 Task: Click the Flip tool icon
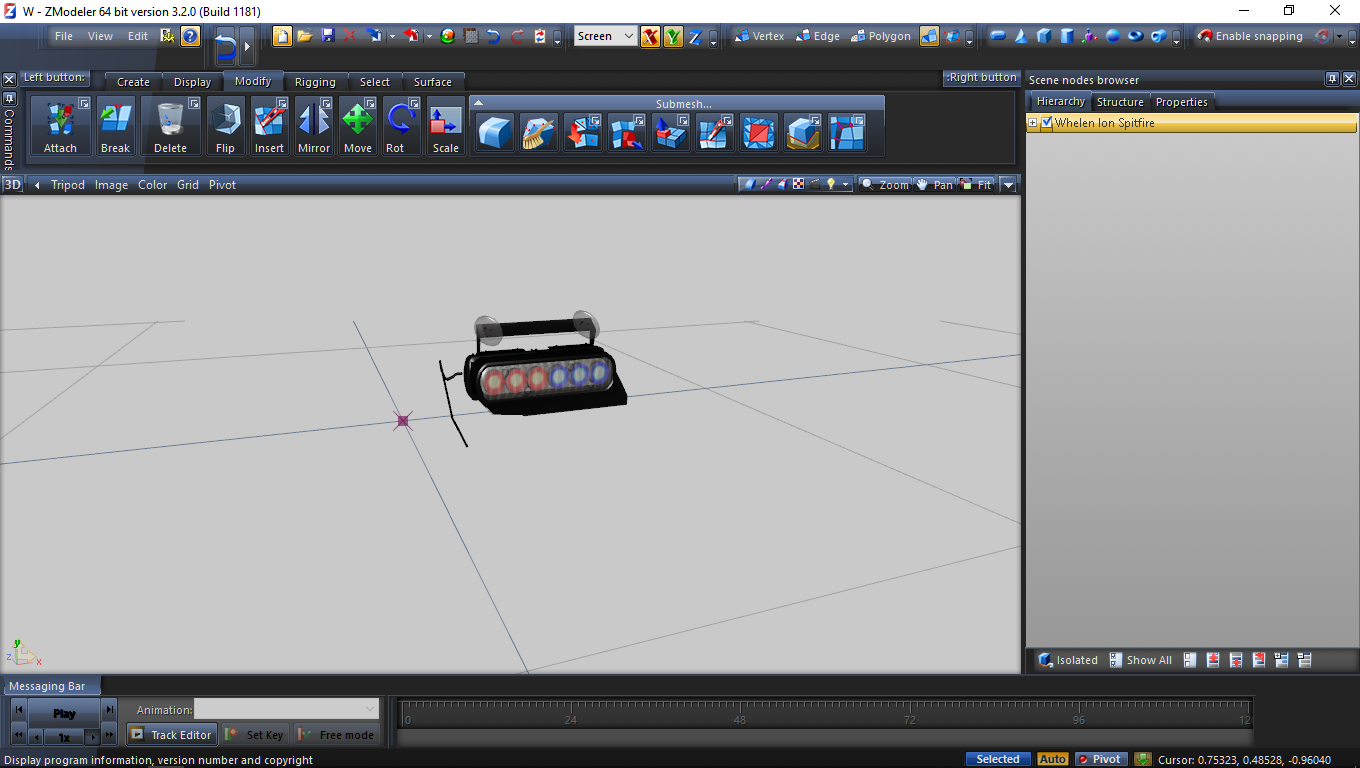[225, 126]
